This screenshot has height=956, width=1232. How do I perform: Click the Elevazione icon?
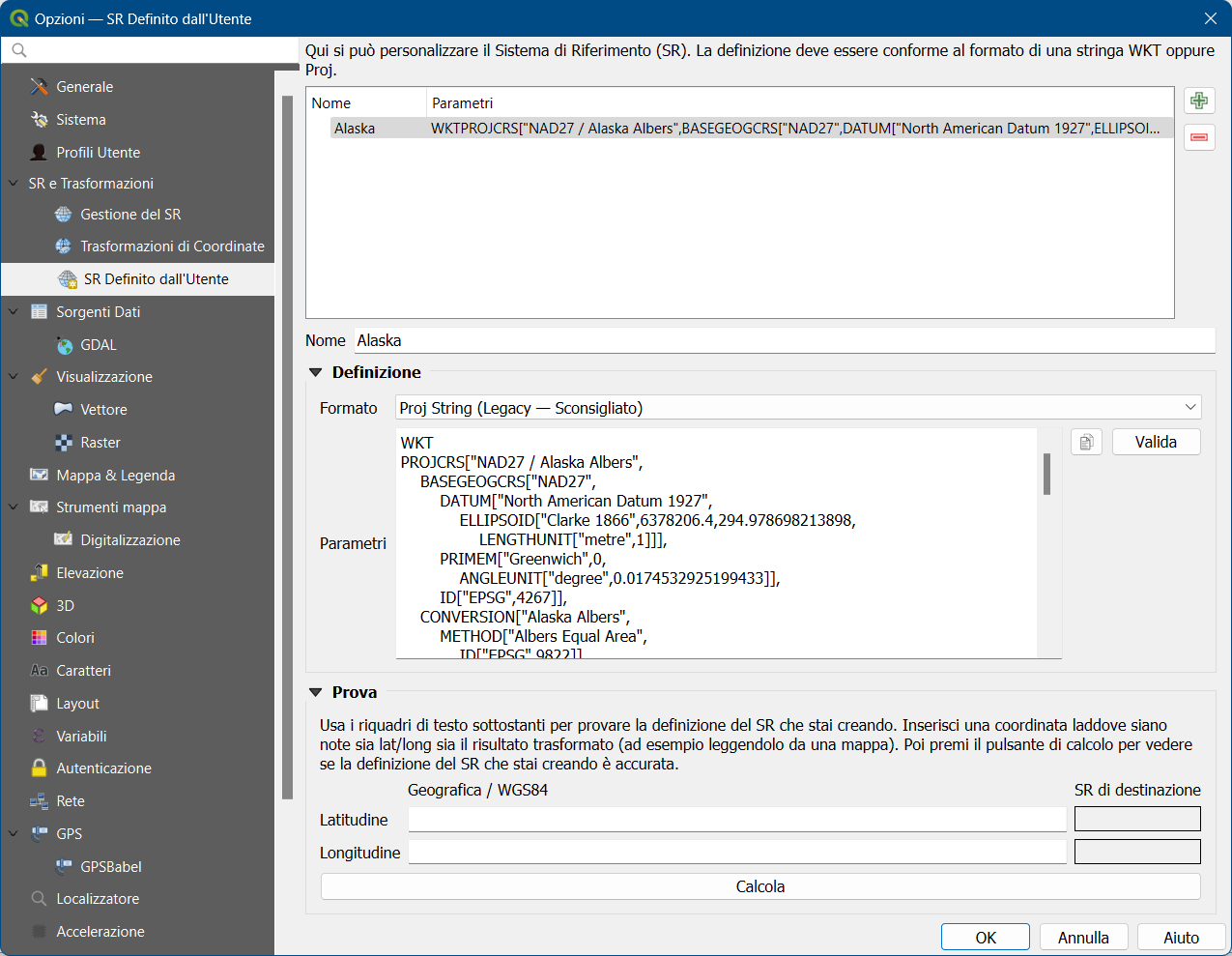click(x=39, y=573)
